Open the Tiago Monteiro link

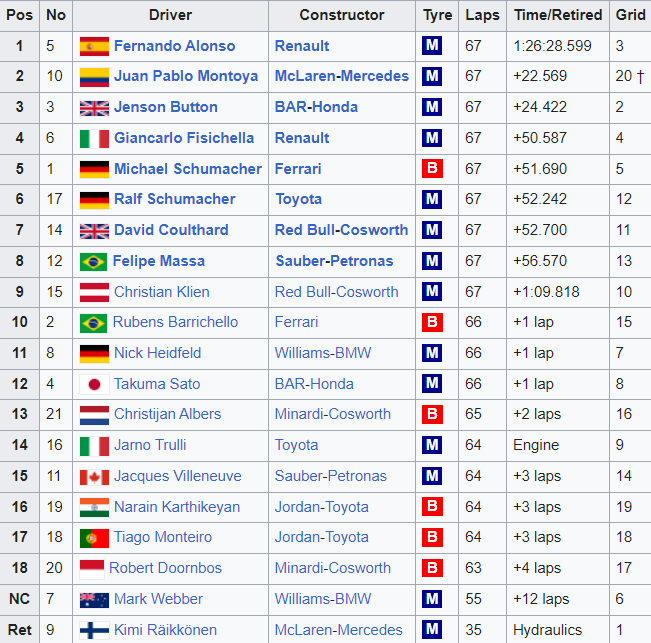163,537
